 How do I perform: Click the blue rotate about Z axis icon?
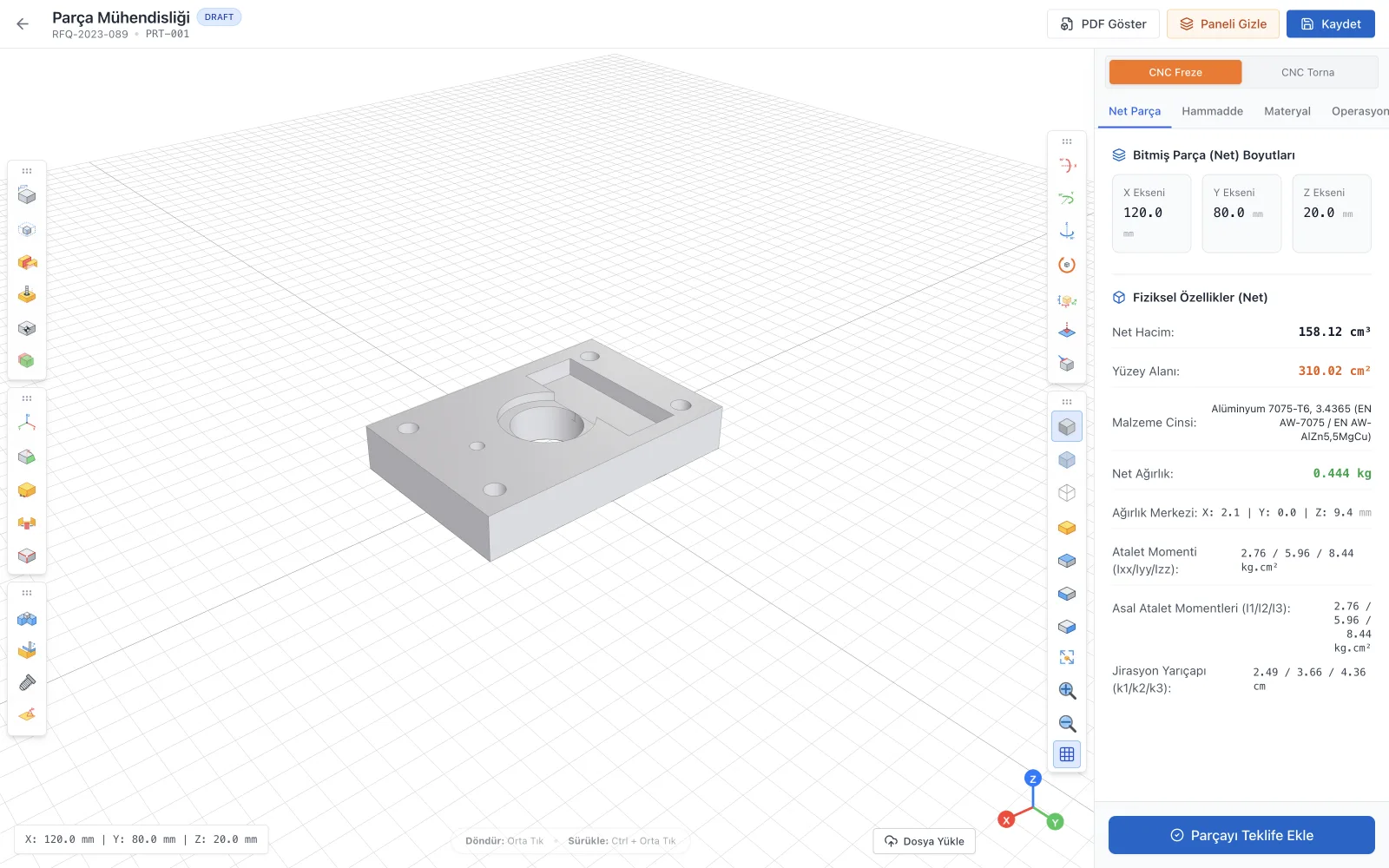tap(1067, 232)
